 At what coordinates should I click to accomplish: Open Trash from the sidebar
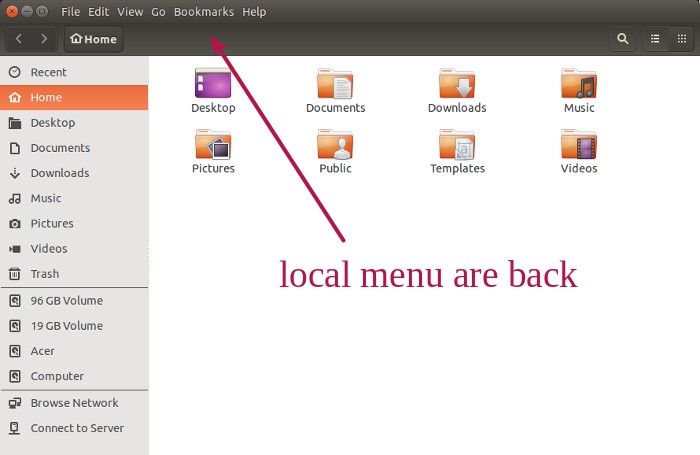click(74, 274)
